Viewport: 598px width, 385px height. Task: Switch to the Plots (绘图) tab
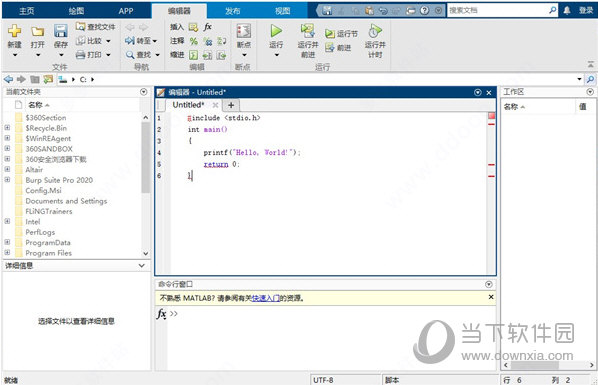click(x=76, y=11)
